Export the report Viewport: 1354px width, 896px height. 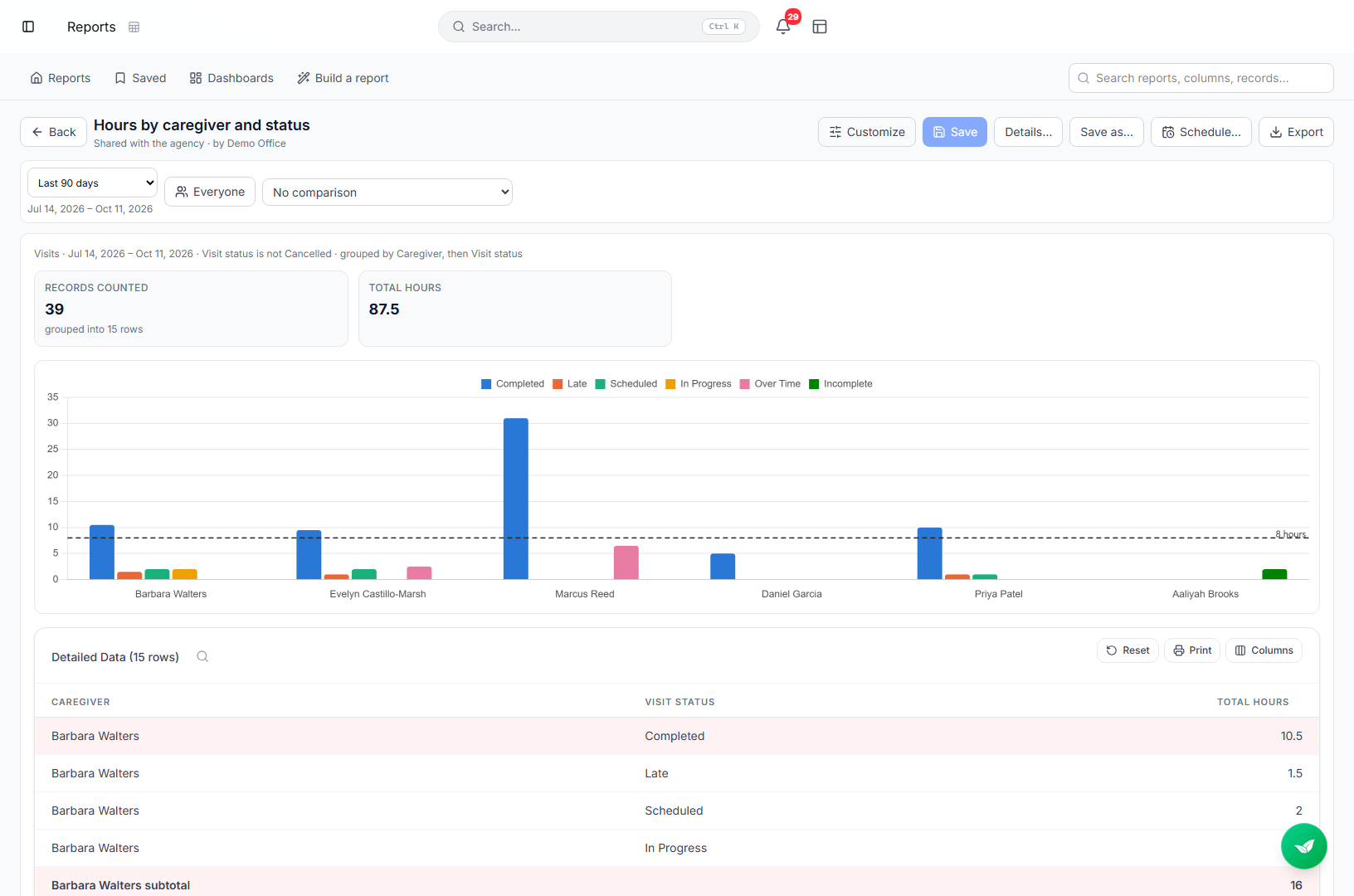(x=1296, y=132)
